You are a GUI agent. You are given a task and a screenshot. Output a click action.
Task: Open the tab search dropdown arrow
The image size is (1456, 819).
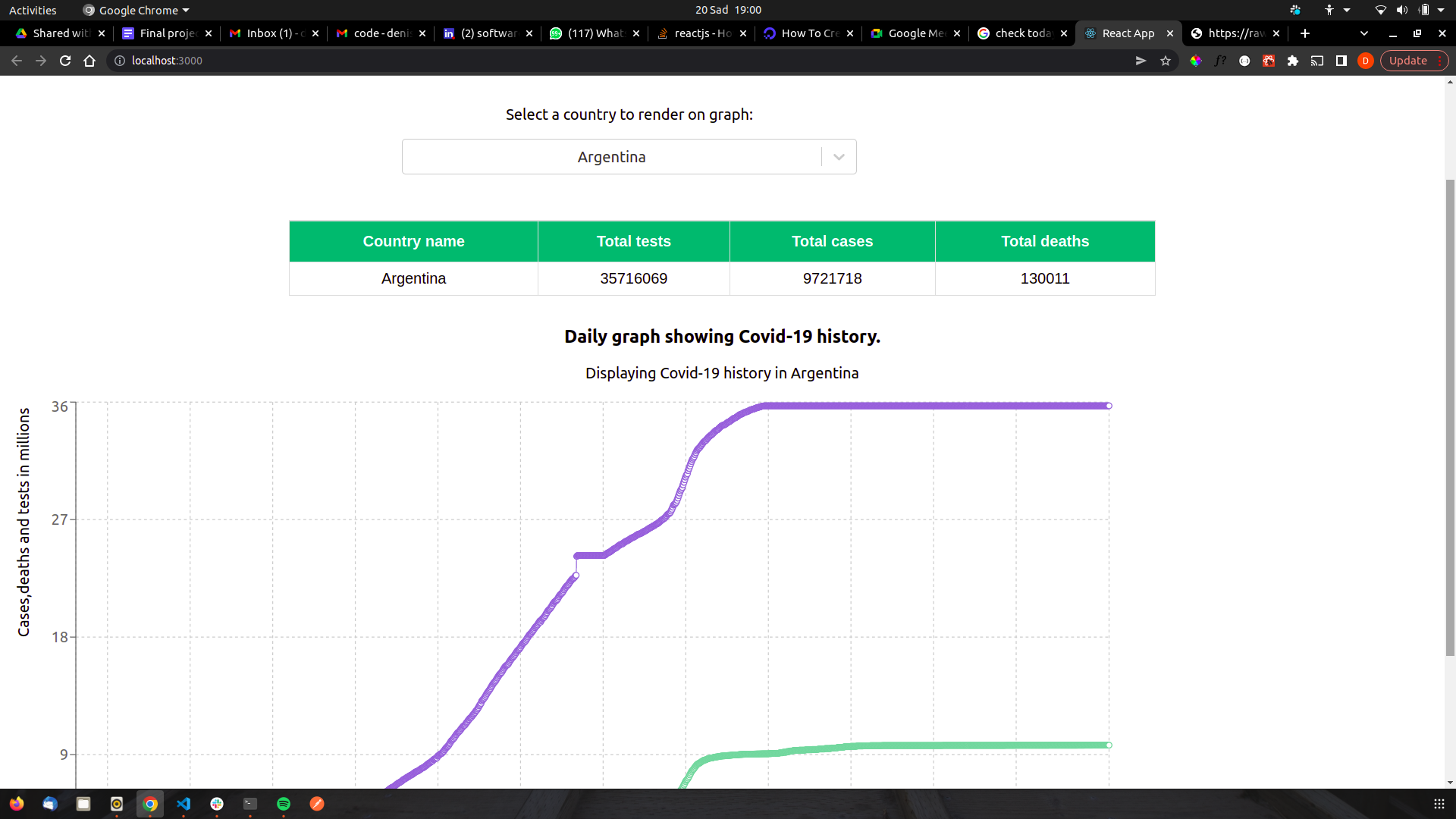pyautogui.click(x=1364, y=33)
